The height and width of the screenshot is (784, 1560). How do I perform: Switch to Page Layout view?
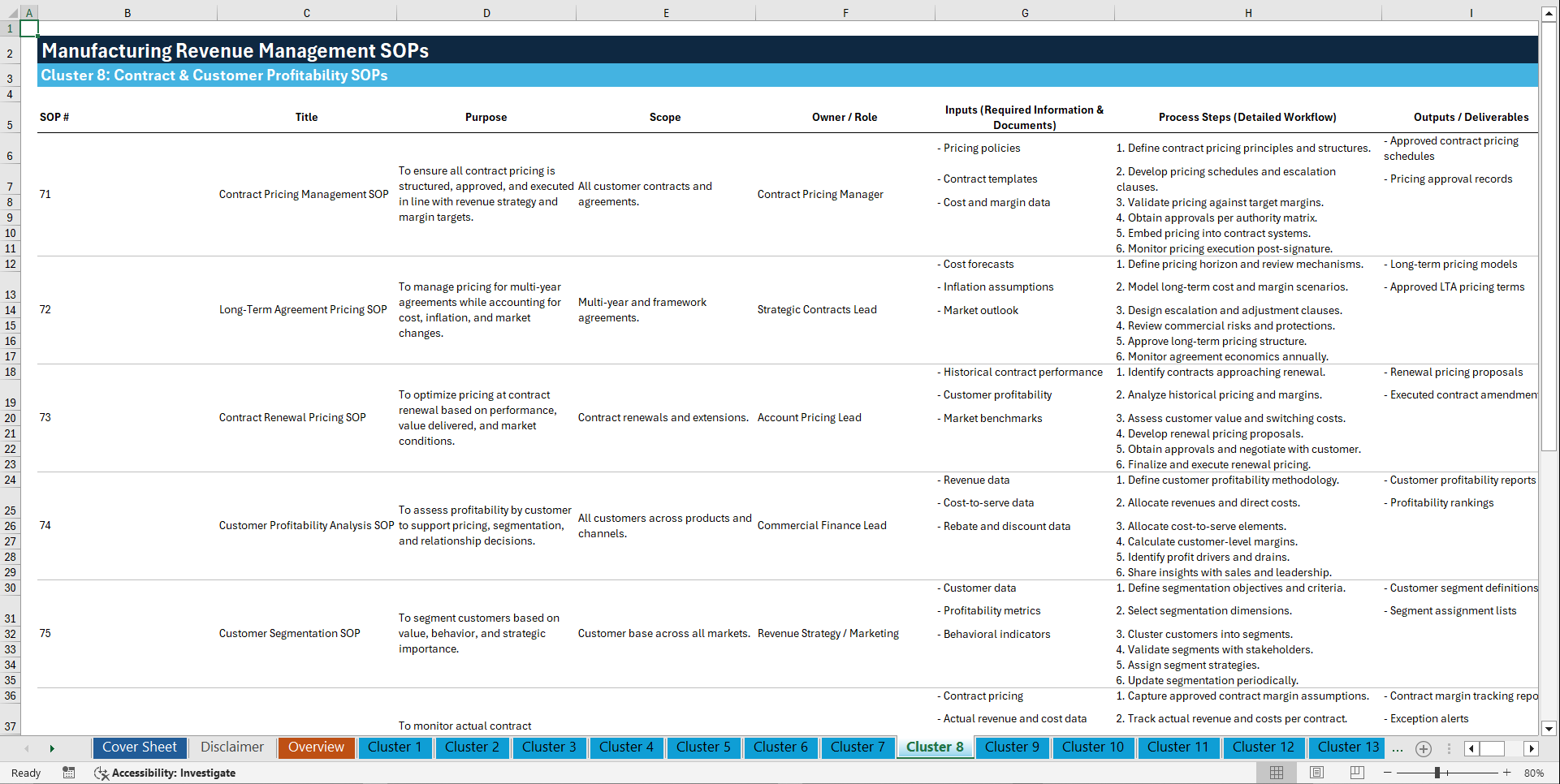click(1316, 773)
